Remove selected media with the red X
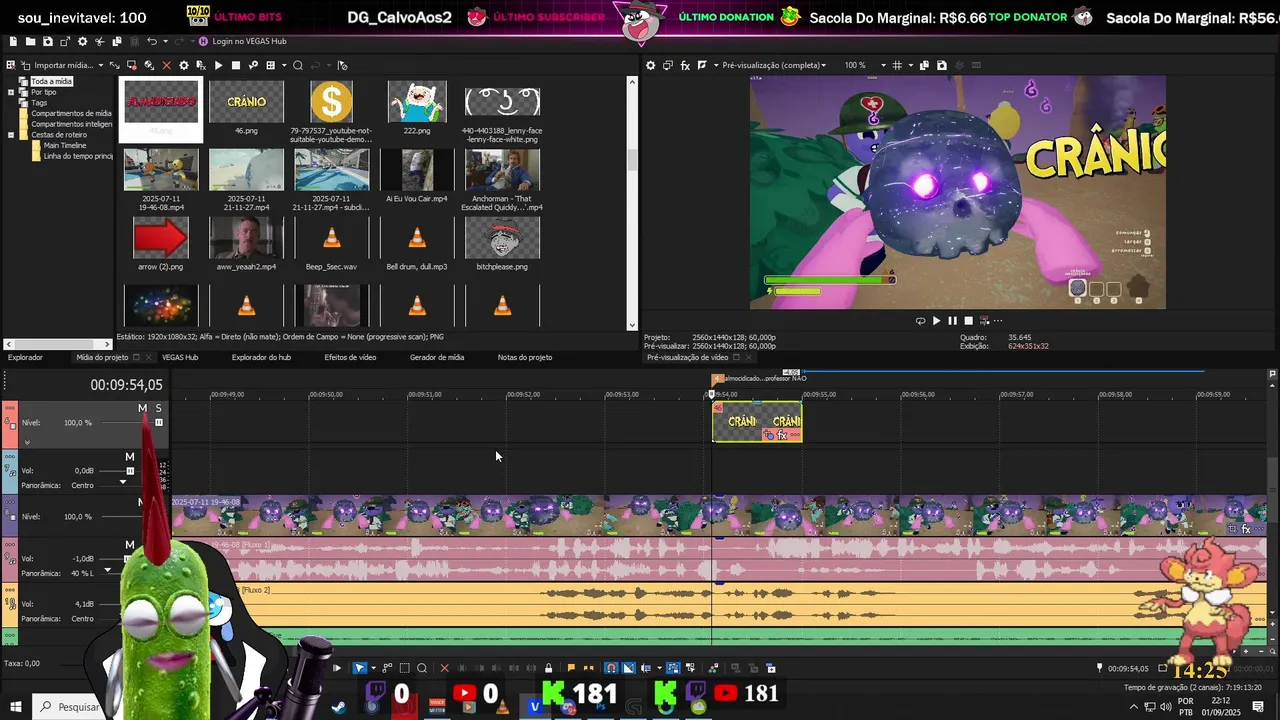1280x720 pixels. (x=166, y=65)
